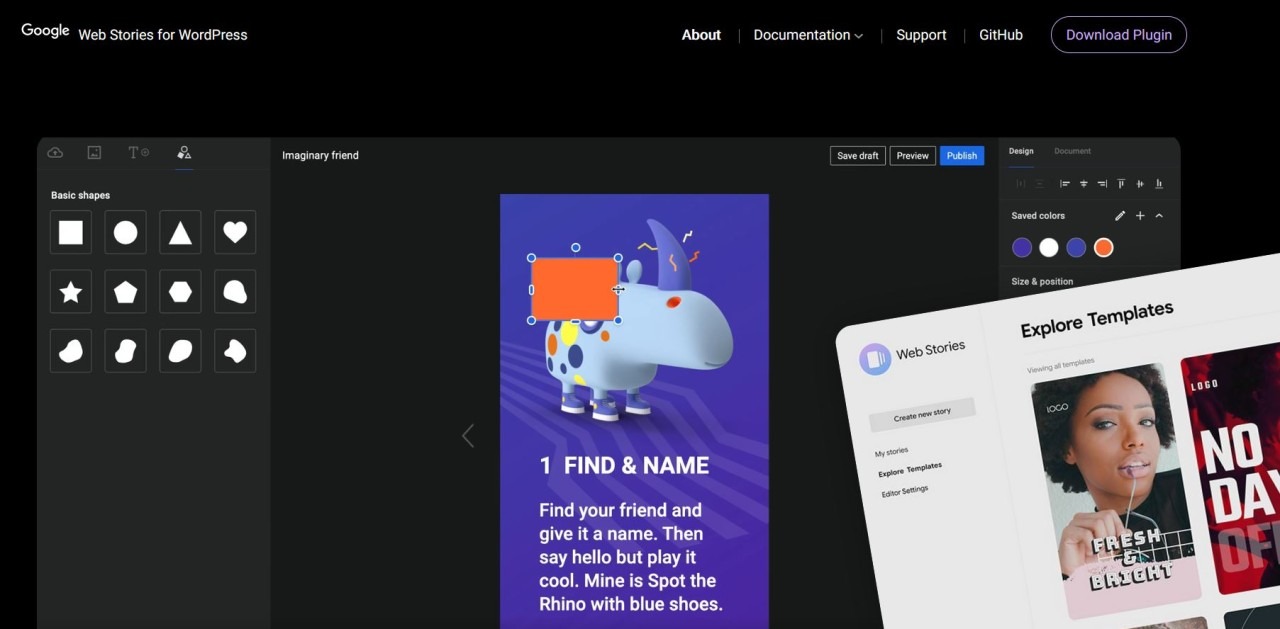Viewport: 1280px width, 629px height.
Task: Add the triangle basic shape
Action: pos(180,232)
